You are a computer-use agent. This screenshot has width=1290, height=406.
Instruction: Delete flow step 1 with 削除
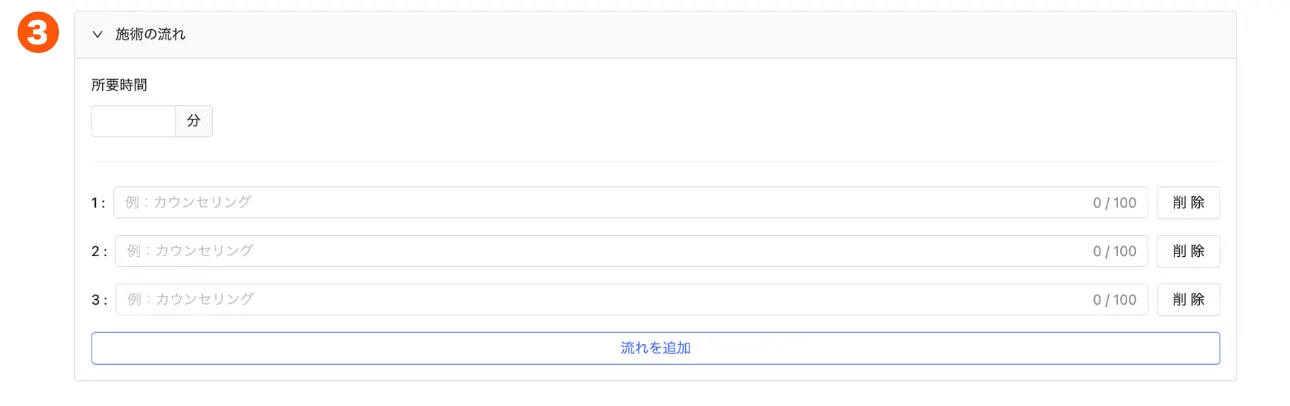click(1188, 202)
